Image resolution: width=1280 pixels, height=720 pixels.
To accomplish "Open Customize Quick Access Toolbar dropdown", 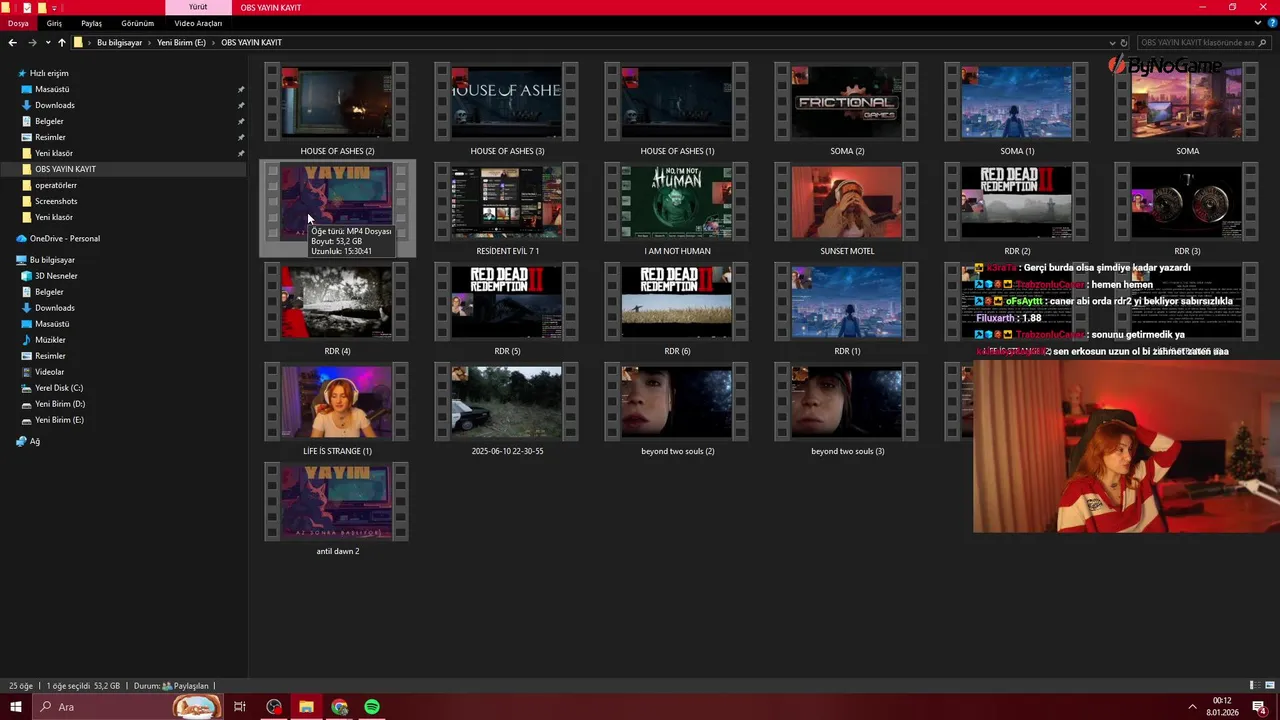I will pos(54,7).
